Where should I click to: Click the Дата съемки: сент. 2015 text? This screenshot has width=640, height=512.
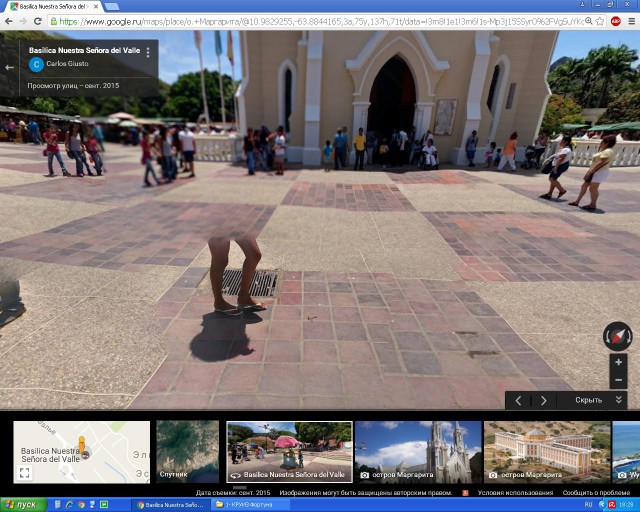tap(233, 493)
